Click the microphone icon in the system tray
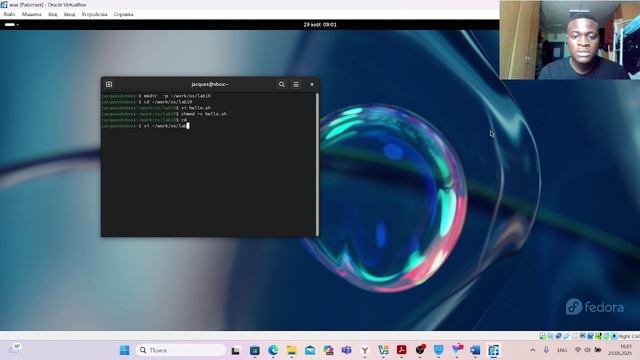The width and height of the screenshot is (640, 360). (x=546, y=350)
